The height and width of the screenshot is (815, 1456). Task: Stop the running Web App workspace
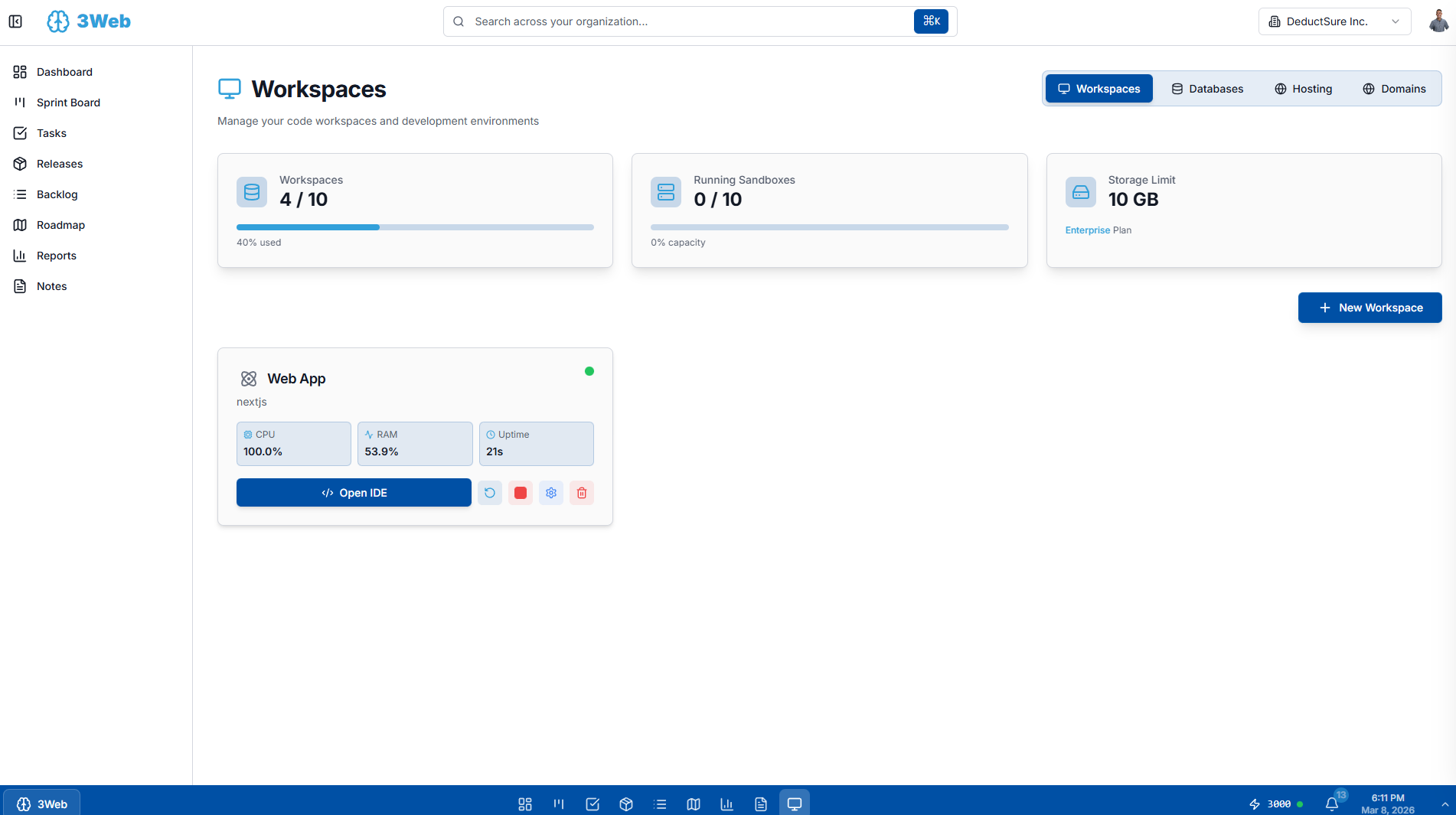click(521, 493)
